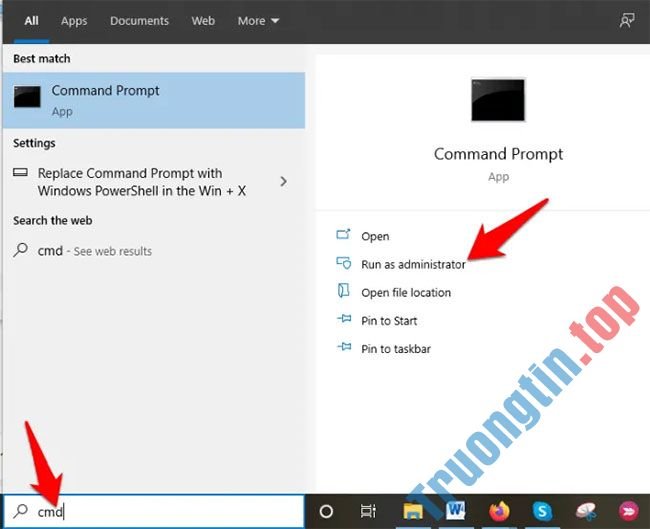650x529 pixels.
Task: Choose Open file location
Action: (406, 293)
